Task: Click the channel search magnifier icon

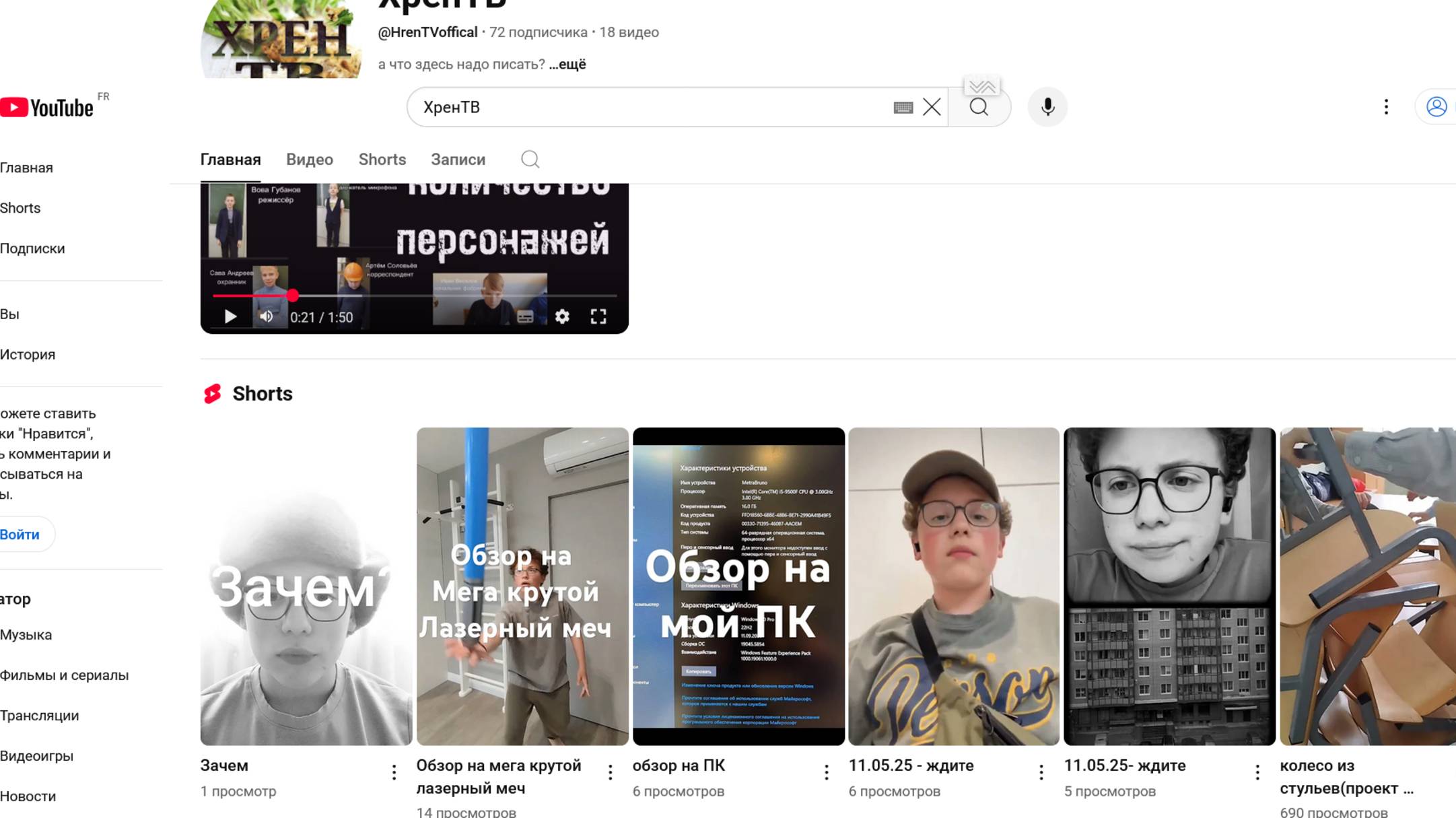Action: (530, 160)
